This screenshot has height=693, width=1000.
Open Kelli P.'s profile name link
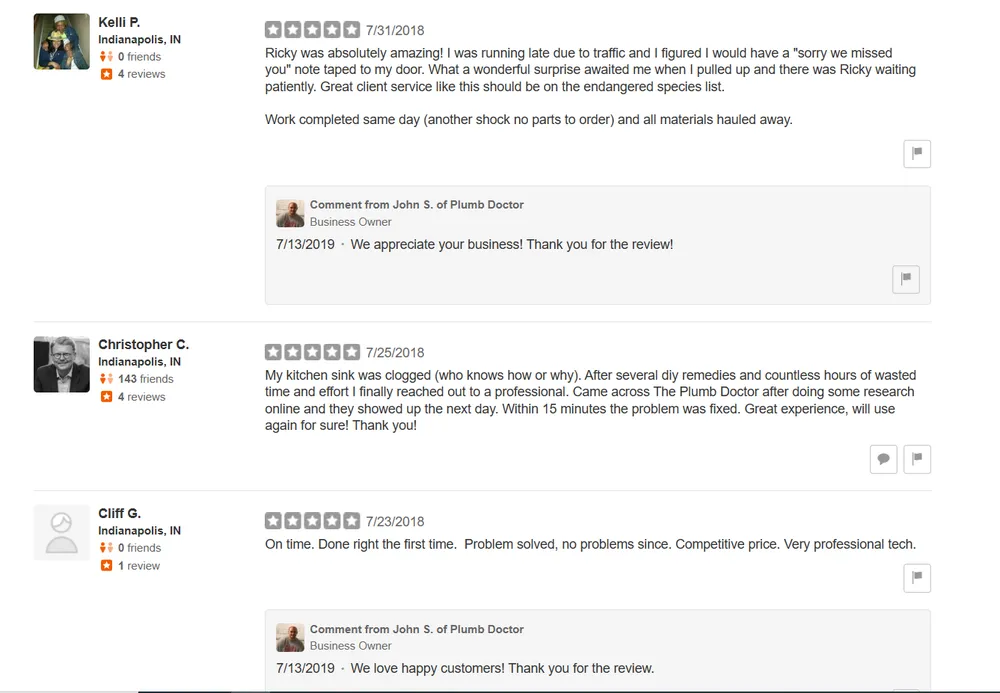click(119, 22)
